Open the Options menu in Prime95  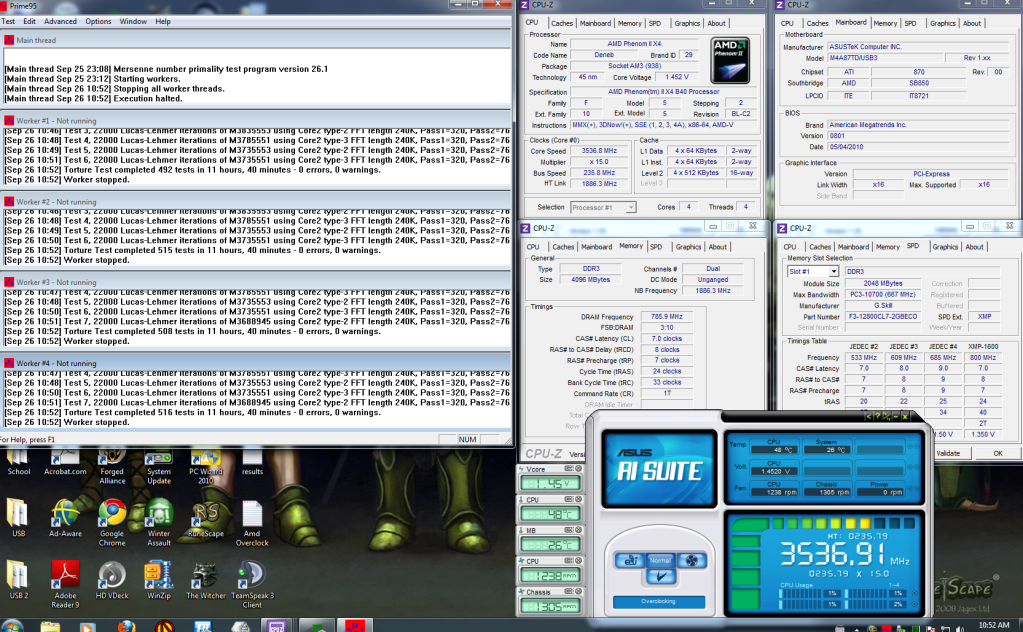coord(98,22)
